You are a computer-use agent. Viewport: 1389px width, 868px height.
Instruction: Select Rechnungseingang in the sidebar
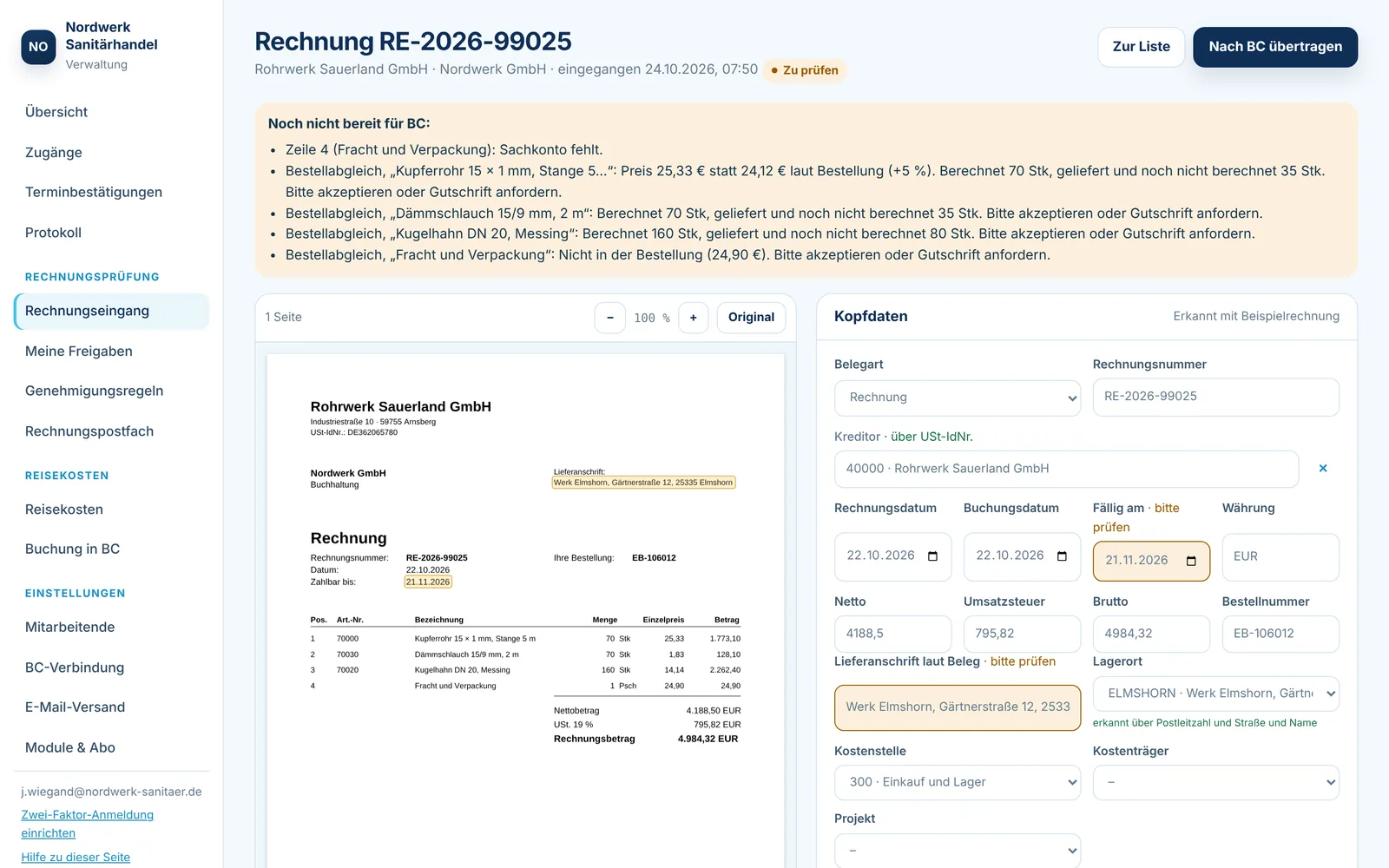111,312
